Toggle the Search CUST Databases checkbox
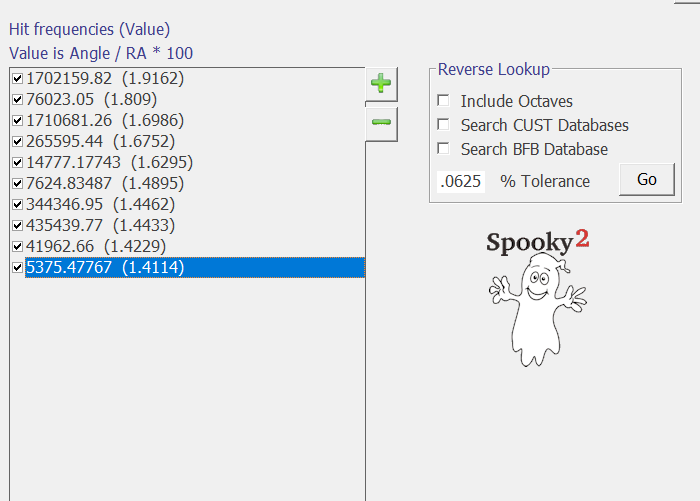 443,125
